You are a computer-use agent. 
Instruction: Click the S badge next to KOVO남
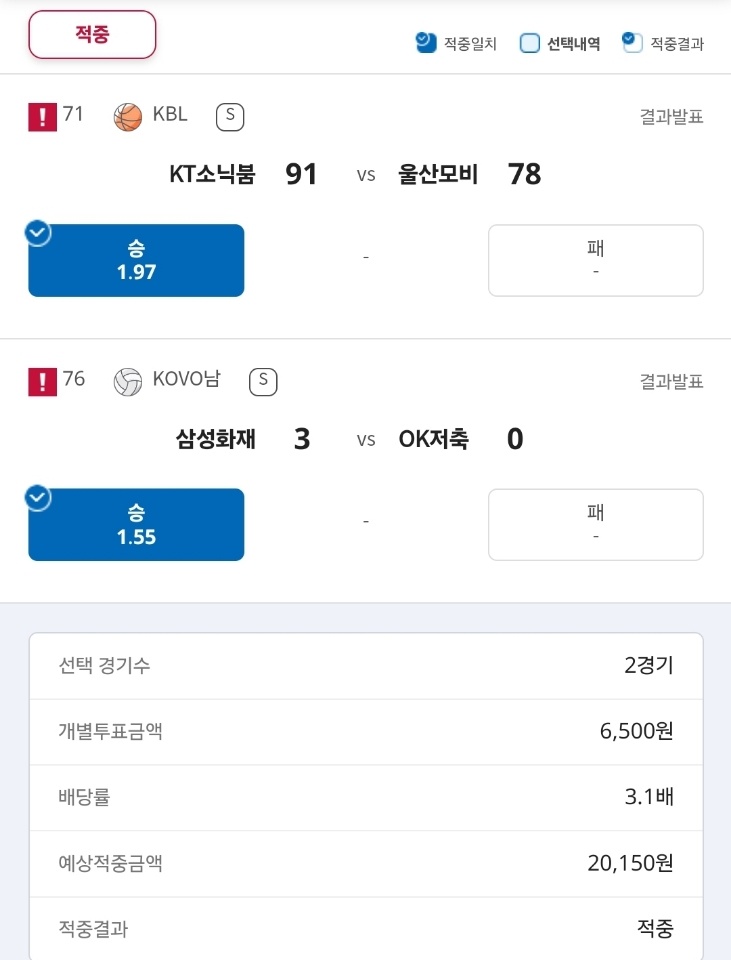click(263, 381)
